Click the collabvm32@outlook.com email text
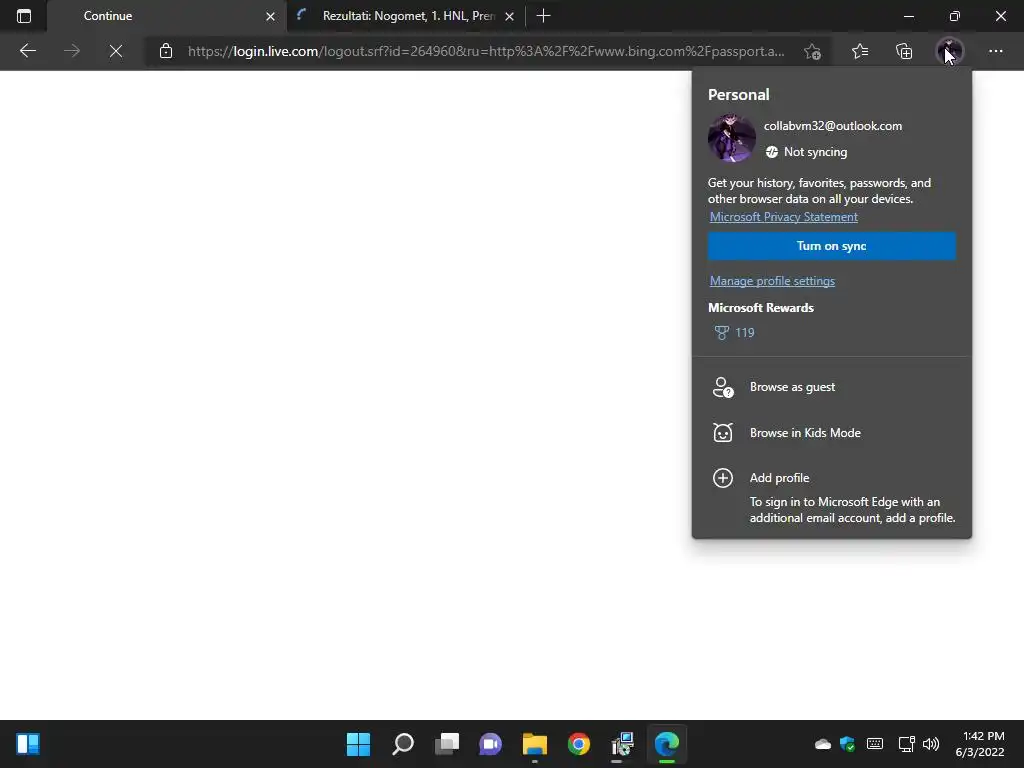 (x=833, y=126)
